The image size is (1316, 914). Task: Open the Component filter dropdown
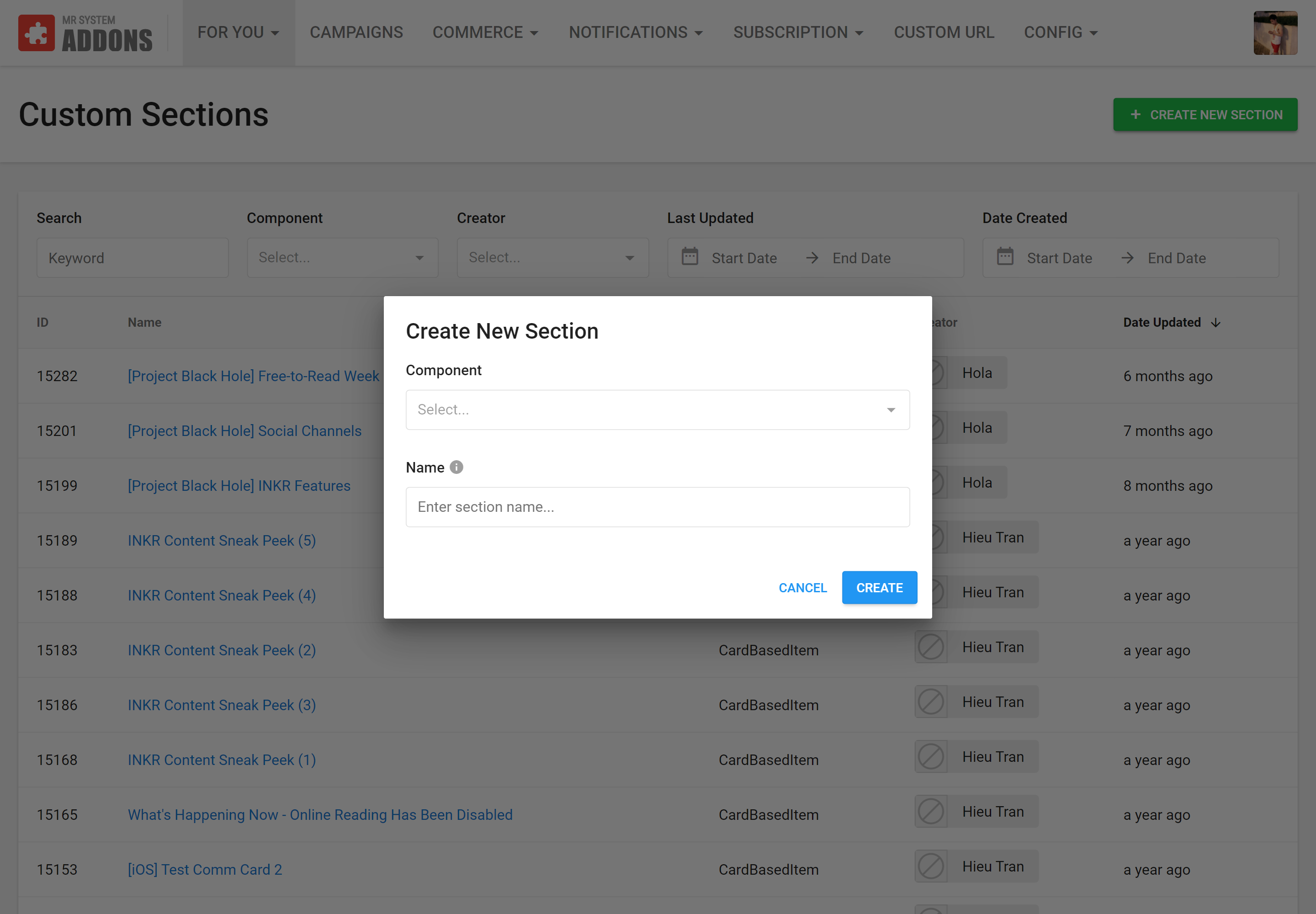click(x=342, y=258)
